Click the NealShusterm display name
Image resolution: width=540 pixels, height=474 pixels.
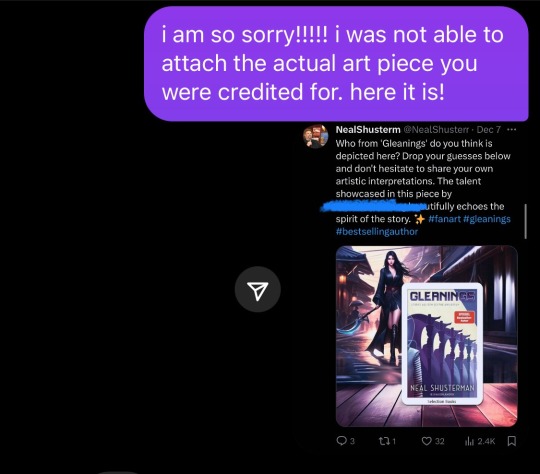point(368,130)
